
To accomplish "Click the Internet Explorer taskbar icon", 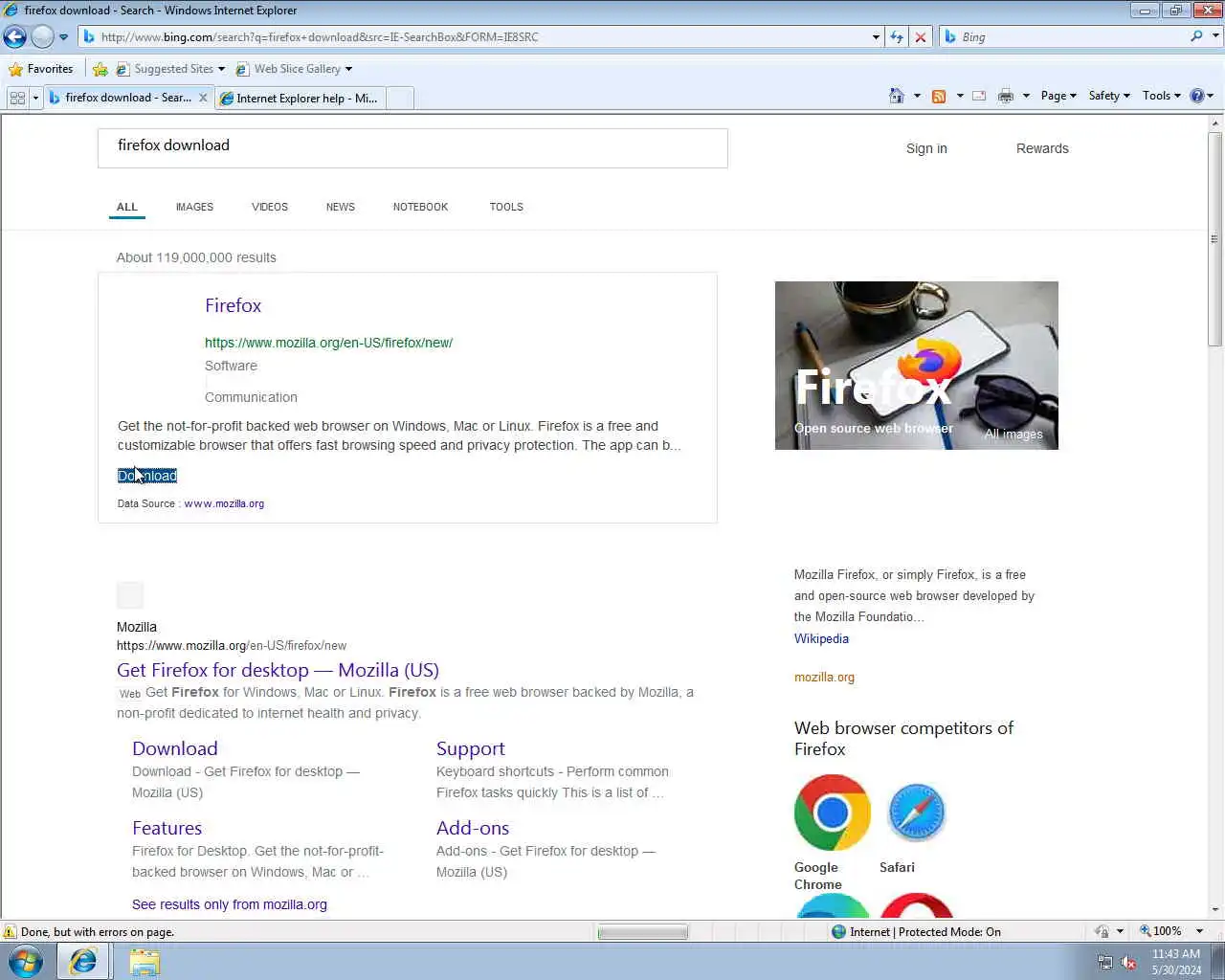I will pyautogui.click(x=83, y=961).
